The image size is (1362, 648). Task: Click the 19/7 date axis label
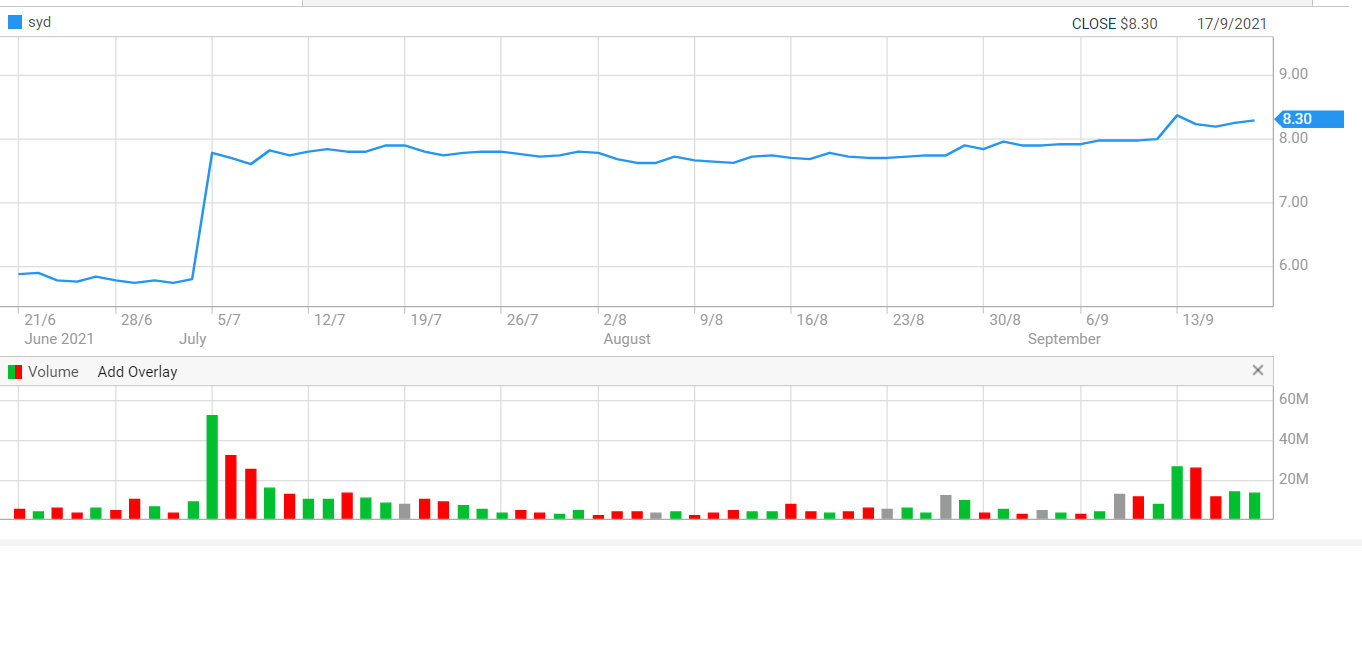426,320
